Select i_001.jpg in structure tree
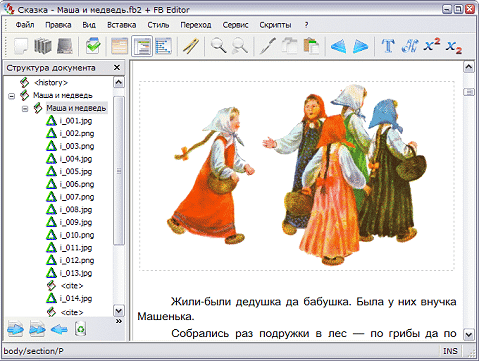 pos(76,121)
